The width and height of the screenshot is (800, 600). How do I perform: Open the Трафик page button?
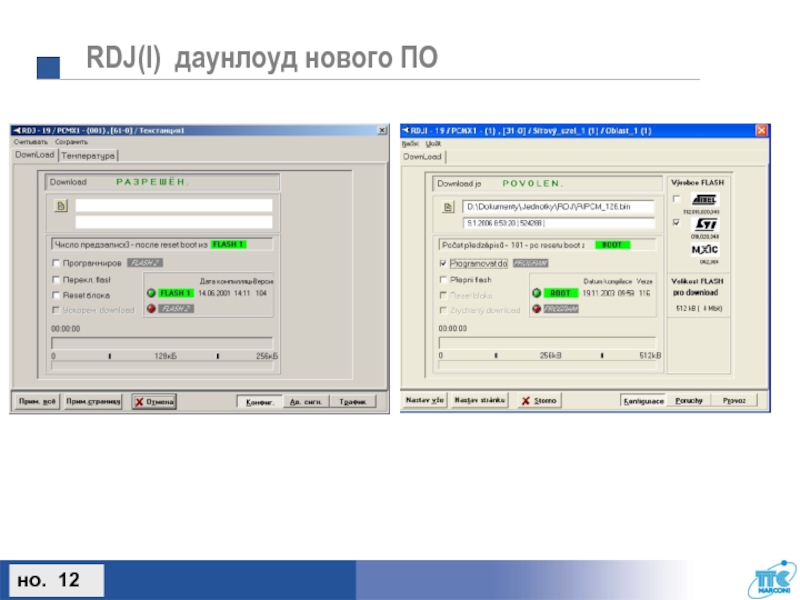coord(353,402)
